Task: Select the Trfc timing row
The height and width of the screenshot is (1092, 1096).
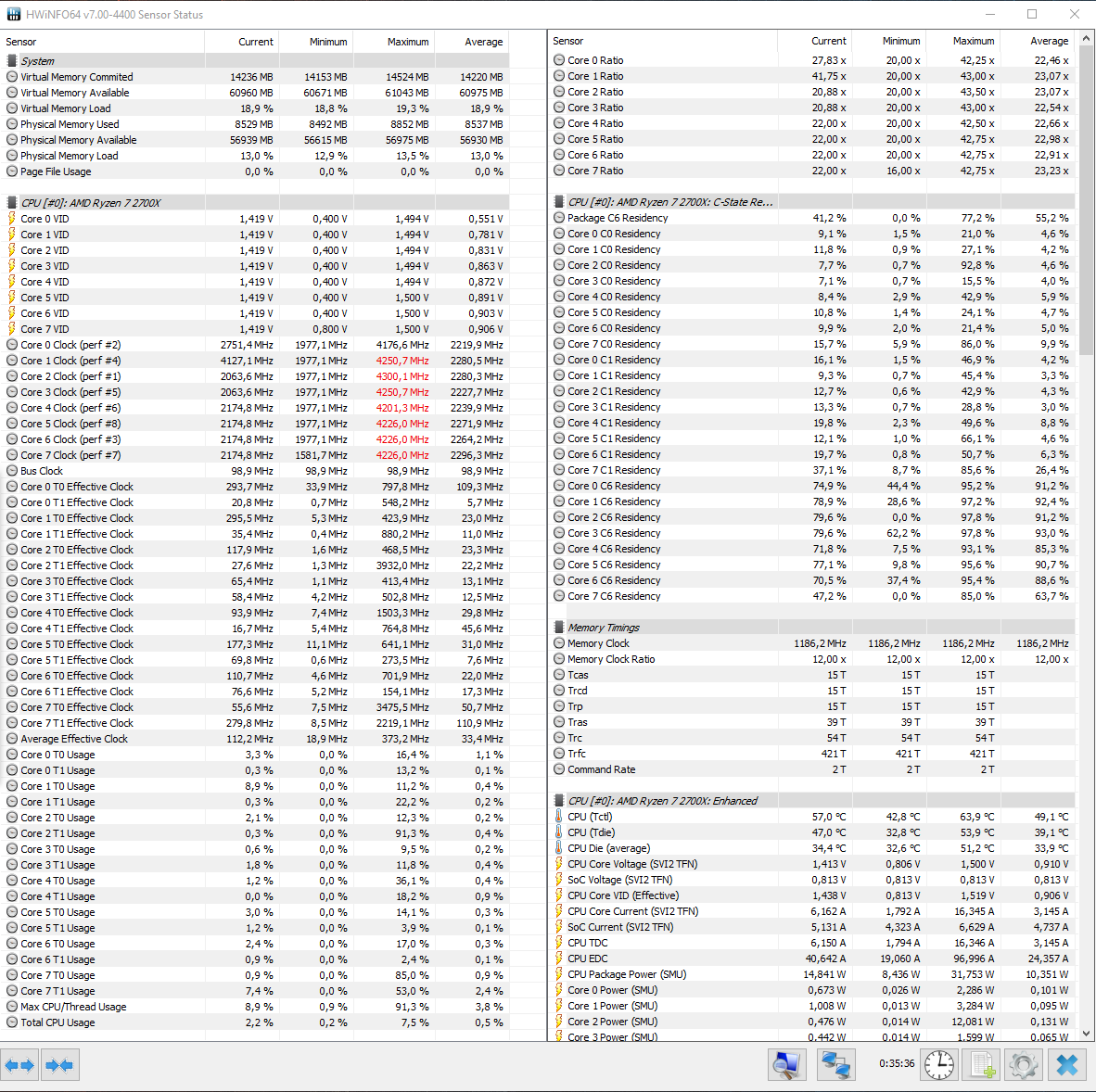Action: coord(811,753)
